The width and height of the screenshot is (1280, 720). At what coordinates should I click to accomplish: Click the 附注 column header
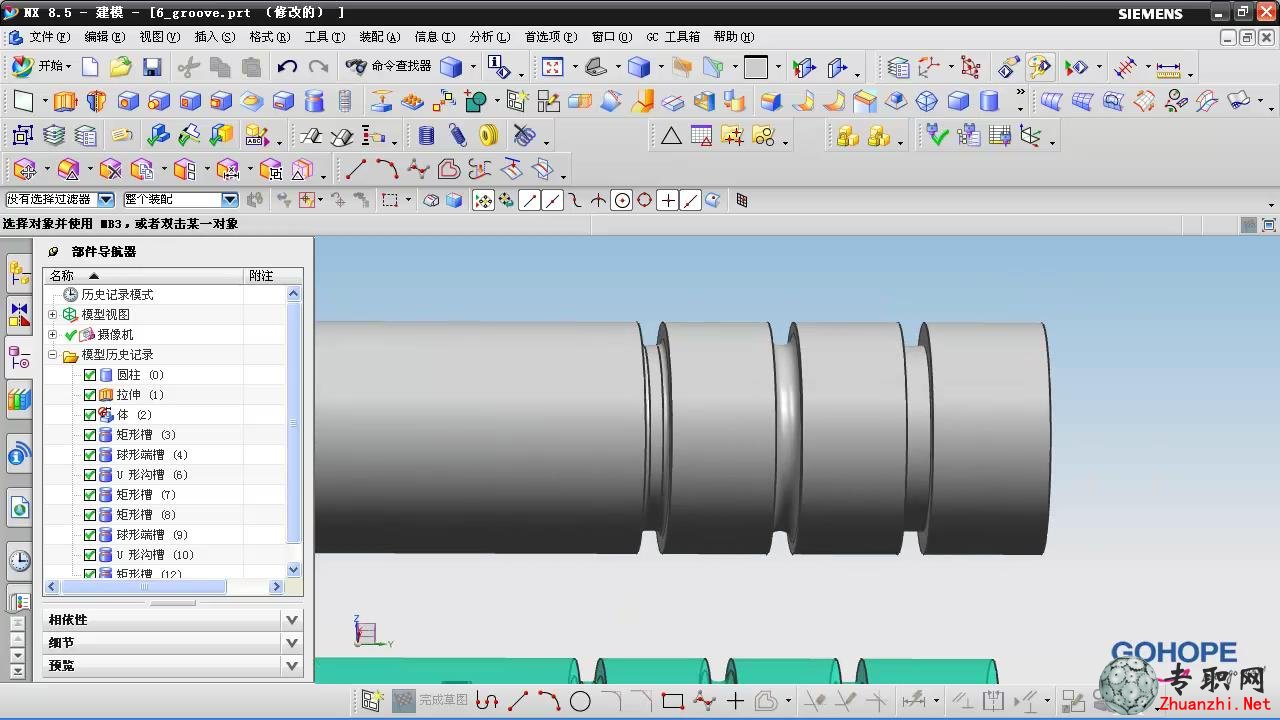(x=273, y=276)
